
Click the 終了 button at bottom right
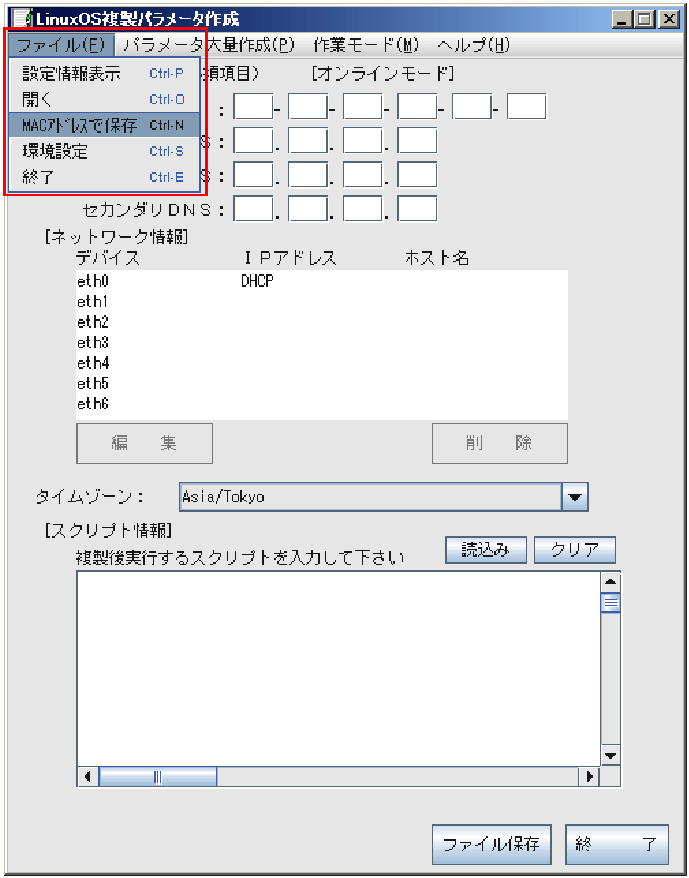pyautogui.click(x=617, y=844)
